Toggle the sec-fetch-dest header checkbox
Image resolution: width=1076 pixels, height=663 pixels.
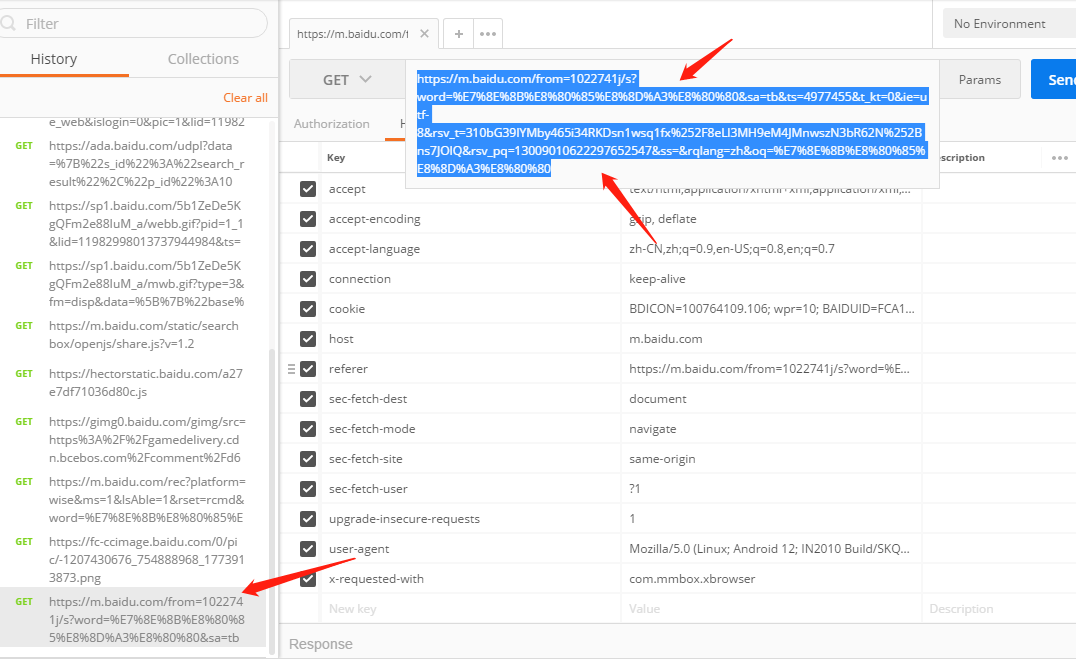308,399
